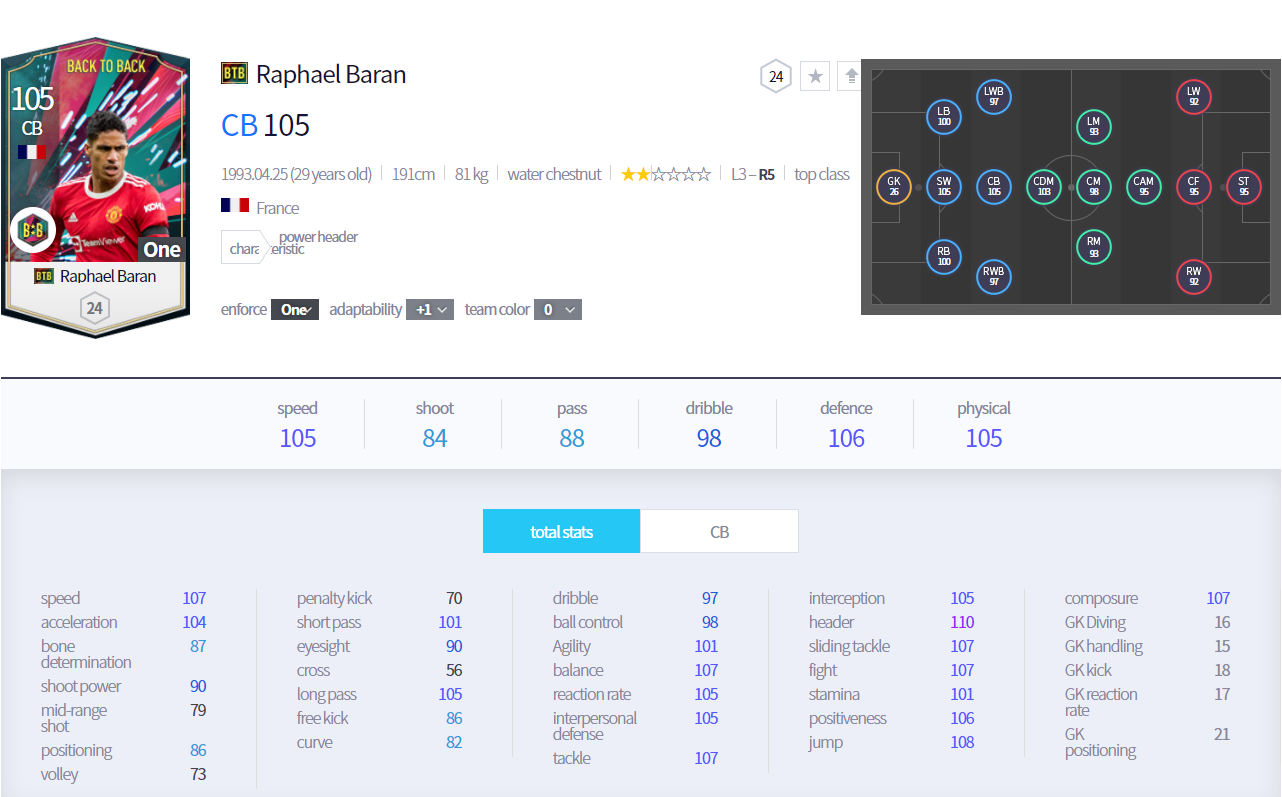The image size is (1282, 797).
Task: Click the CAM position marker on pitch
Action: [1143, 187]
